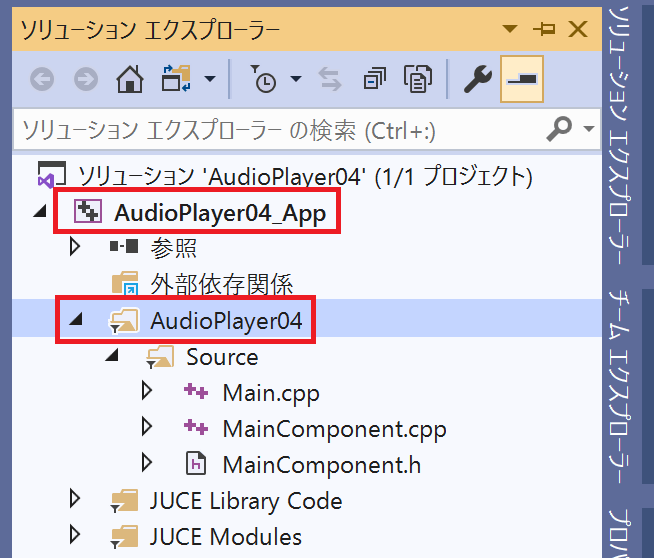Toggle Preview Selected Items button
Viewport: 654px width, 558px height.
pyautogui.click(x=522, y=79)
